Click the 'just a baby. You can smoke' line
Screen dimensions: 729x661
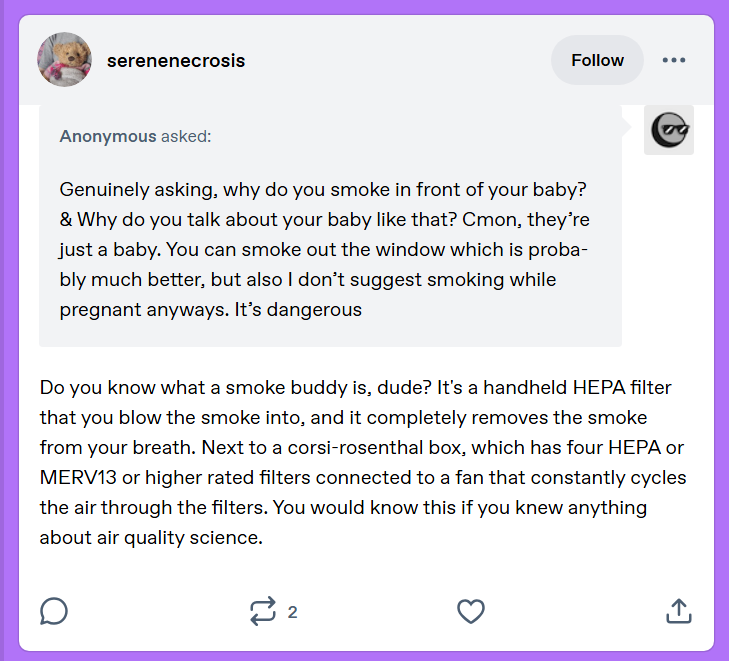[x=324, y=250]
